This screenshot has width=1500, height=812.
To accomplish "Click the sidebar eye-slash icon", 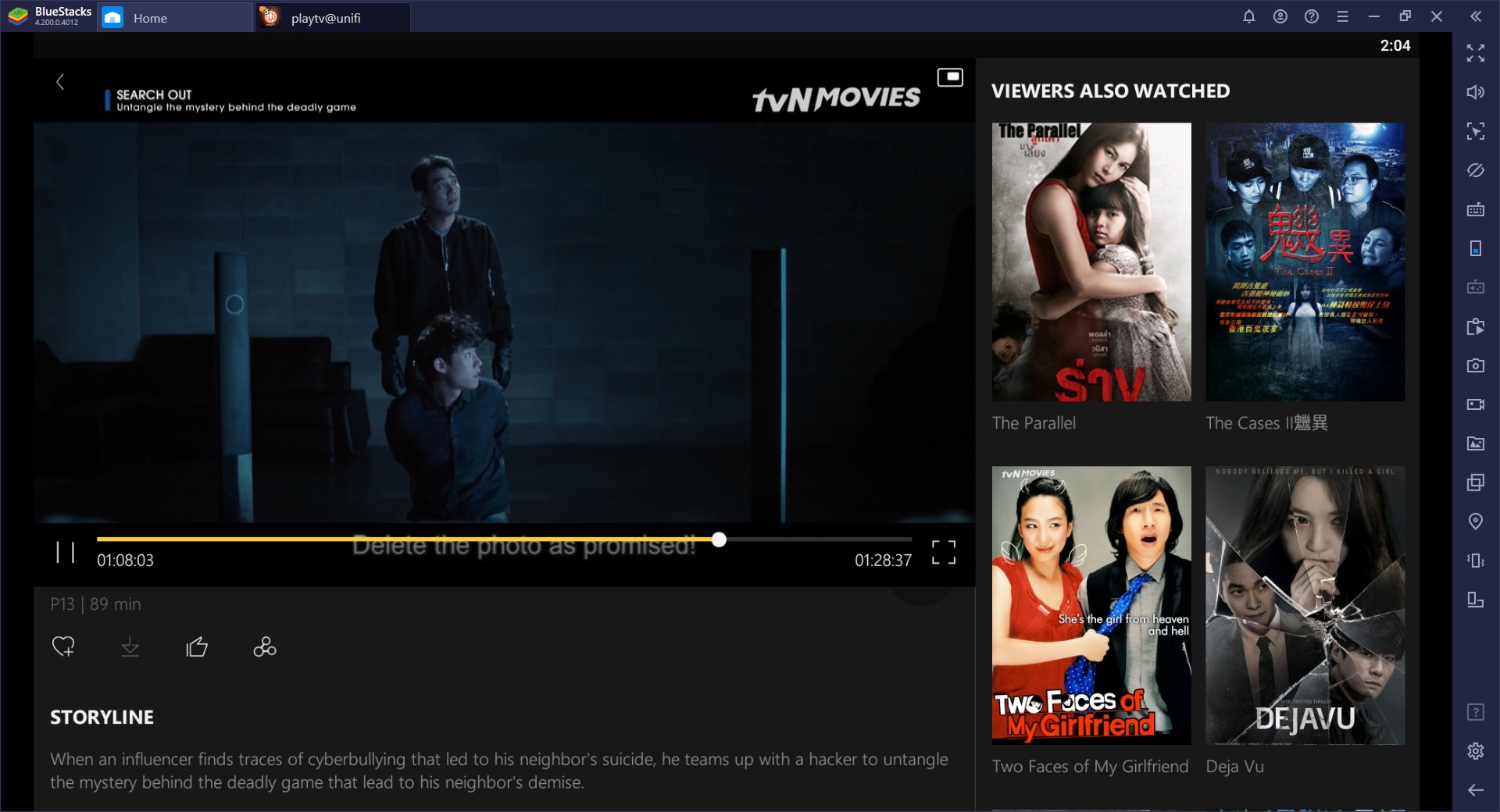I will 1476,170.
